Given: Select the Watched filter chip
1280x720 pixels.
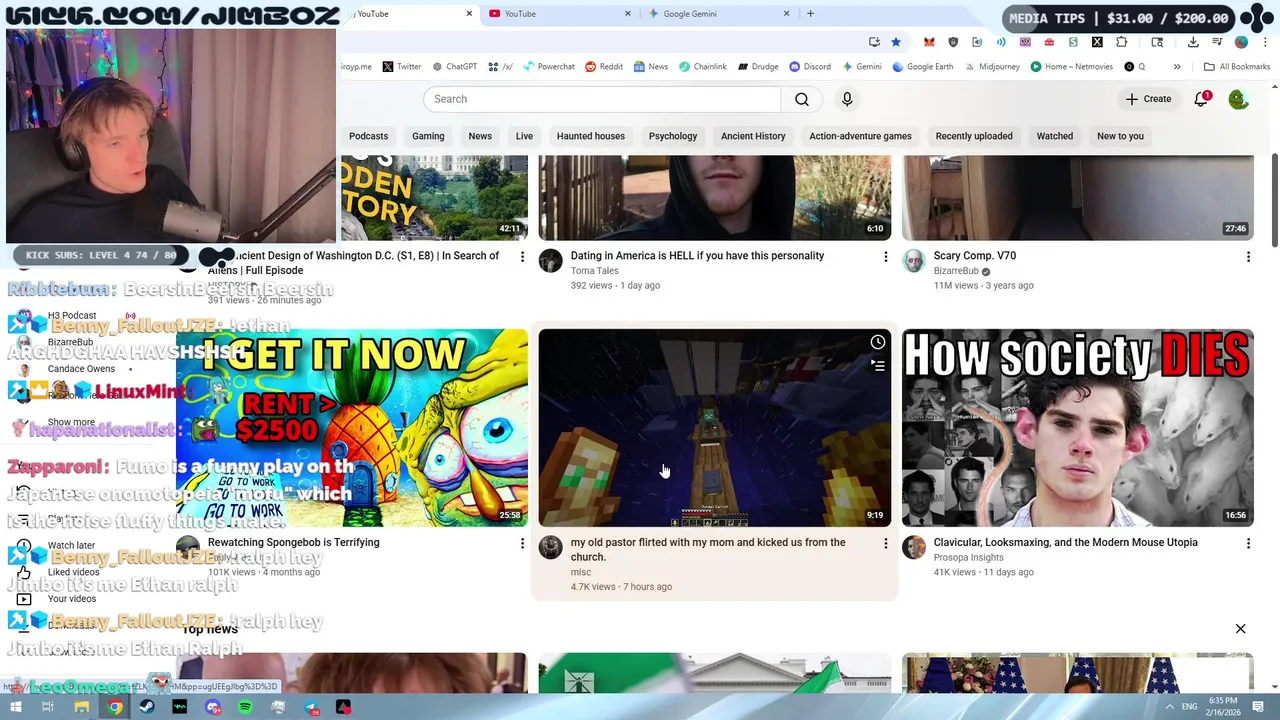Looking at the screenshot, I should click(1054, 136).
